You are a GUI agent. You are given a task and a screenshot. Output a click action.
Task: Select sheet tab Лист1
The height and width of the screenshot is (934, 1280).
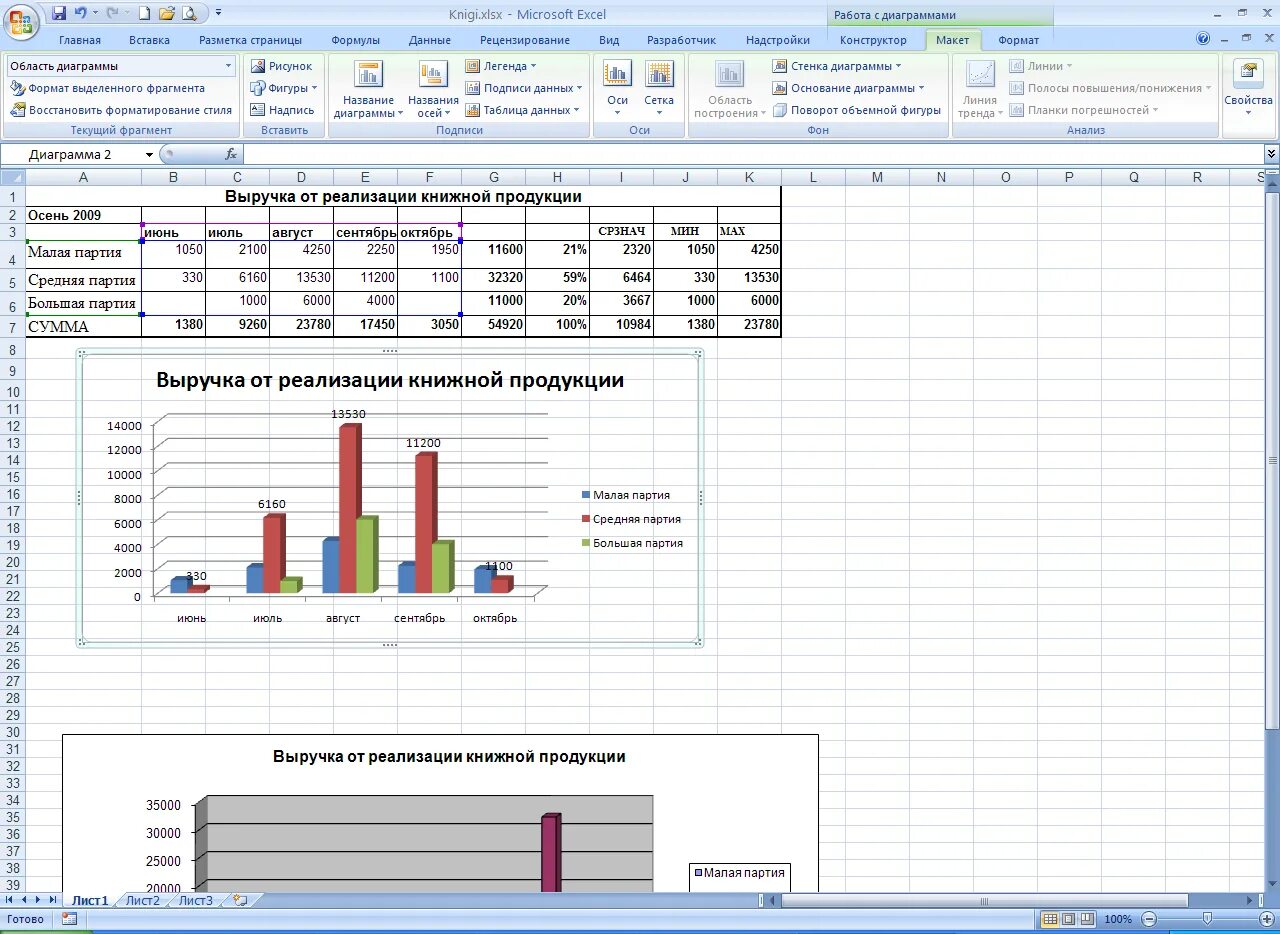tap(90, 900)
